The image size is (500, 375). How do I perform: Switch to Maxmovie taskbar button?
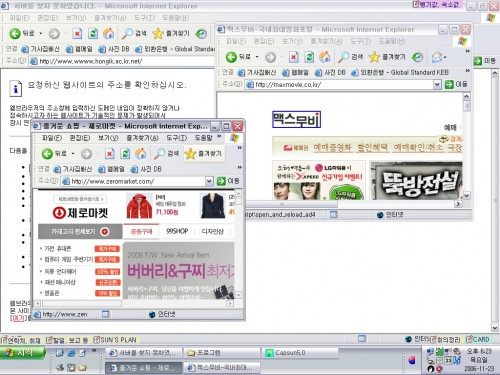pyautogui.click(x=222, y=367)
